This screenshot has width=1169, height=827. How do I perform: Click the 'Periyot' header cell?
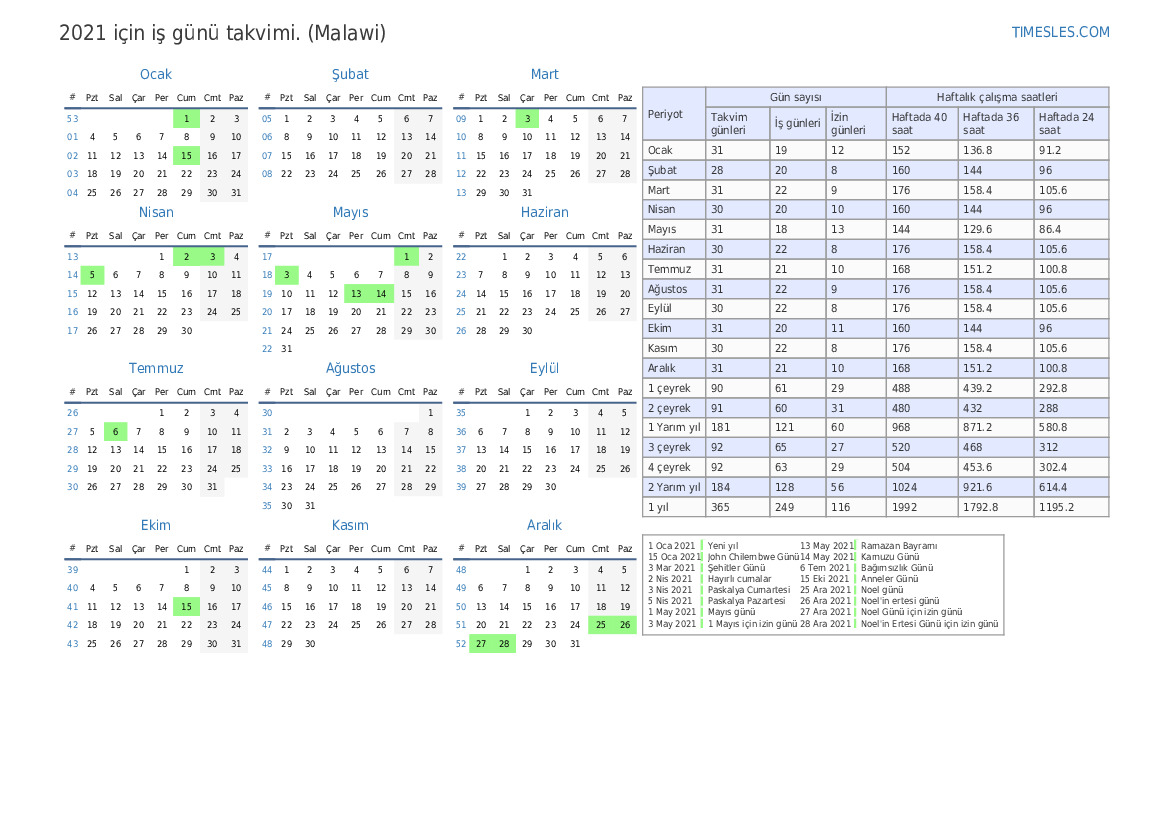point(666,114)
